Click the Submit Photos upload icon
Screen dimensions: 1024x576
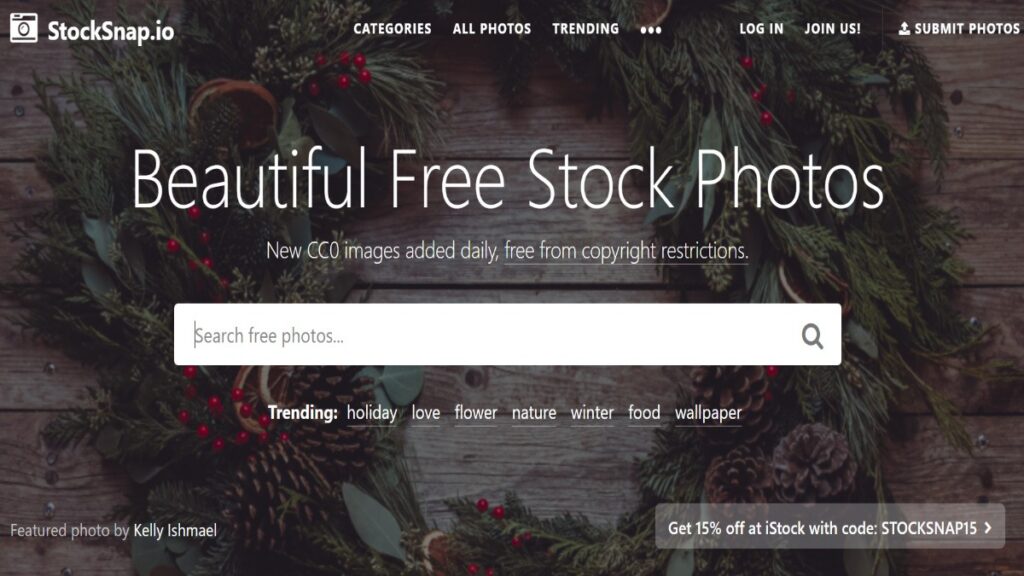tap(904, 29)
